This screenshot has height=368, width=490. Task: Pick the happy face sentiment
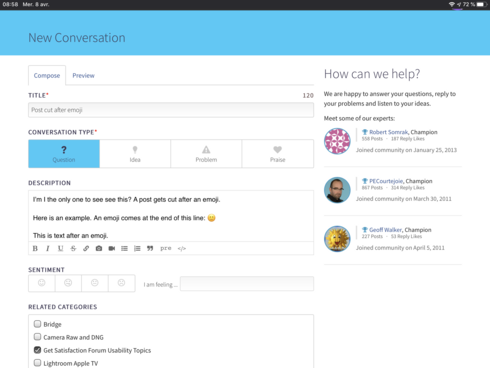point(42,283)
